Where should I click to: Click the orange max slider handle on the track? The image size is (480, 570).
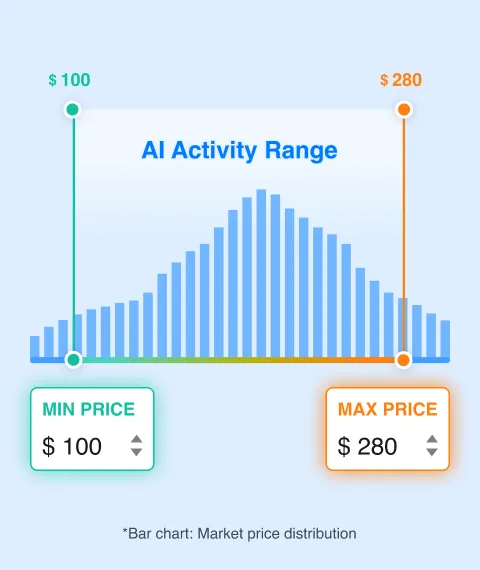coord(403,360)
